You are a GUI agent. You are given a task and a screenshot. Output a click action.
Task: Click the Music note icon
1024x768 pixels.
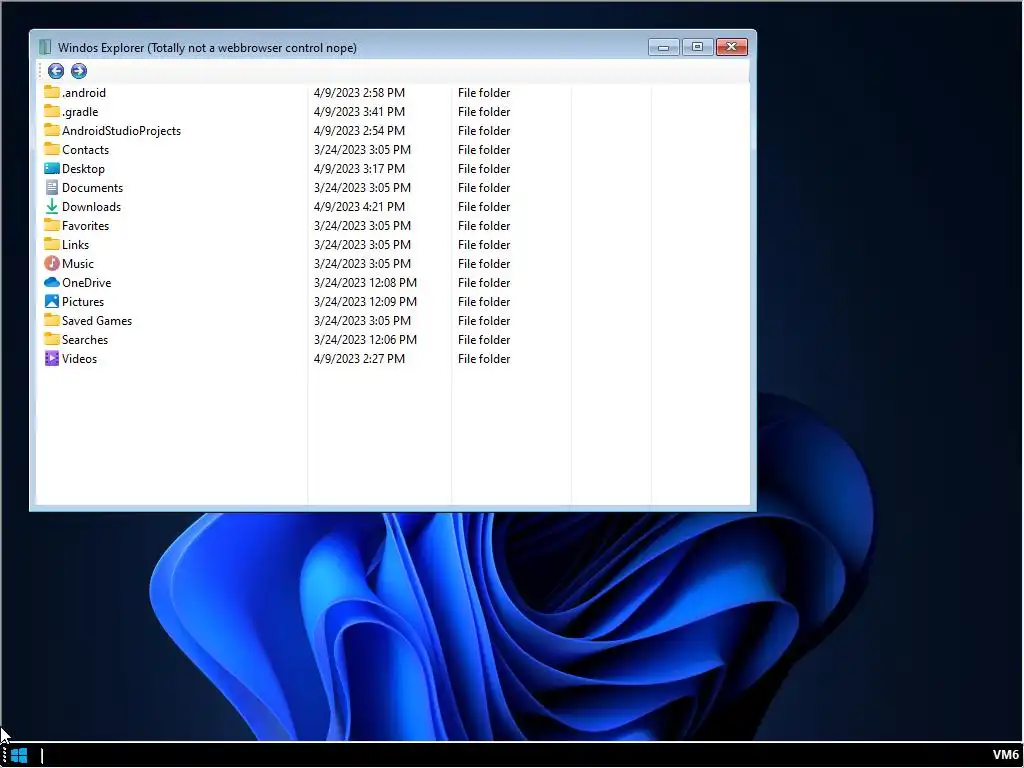52,263
